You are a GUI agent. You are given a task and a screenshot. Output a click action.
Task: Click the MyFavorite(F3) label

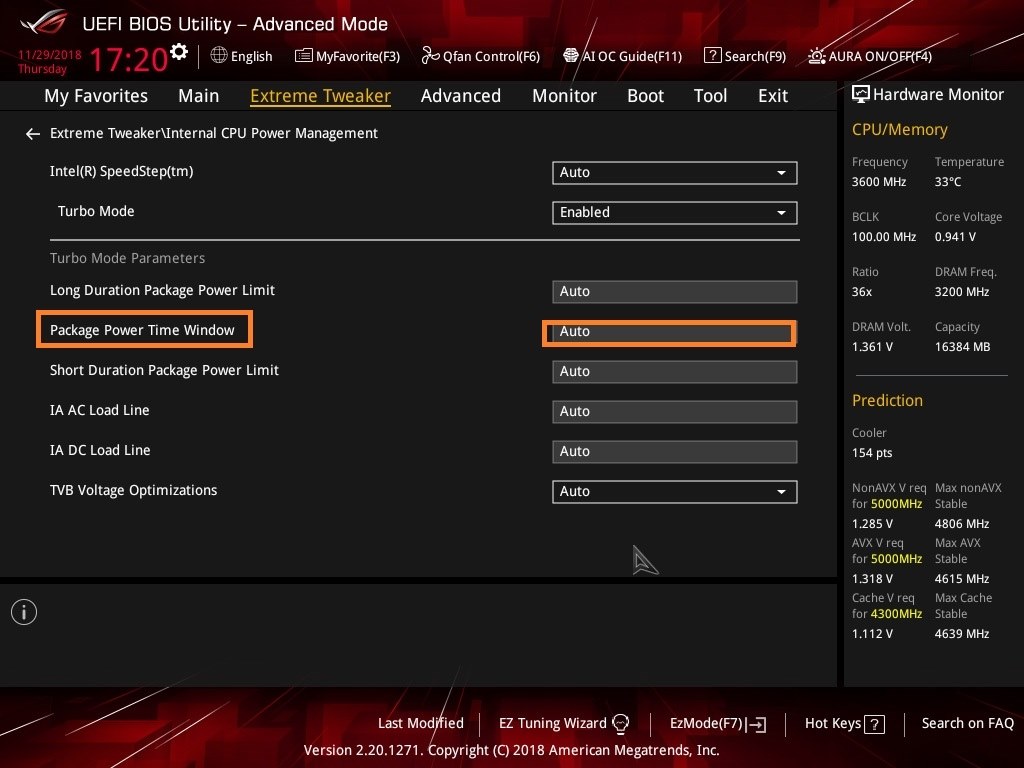tap(358, 56)
